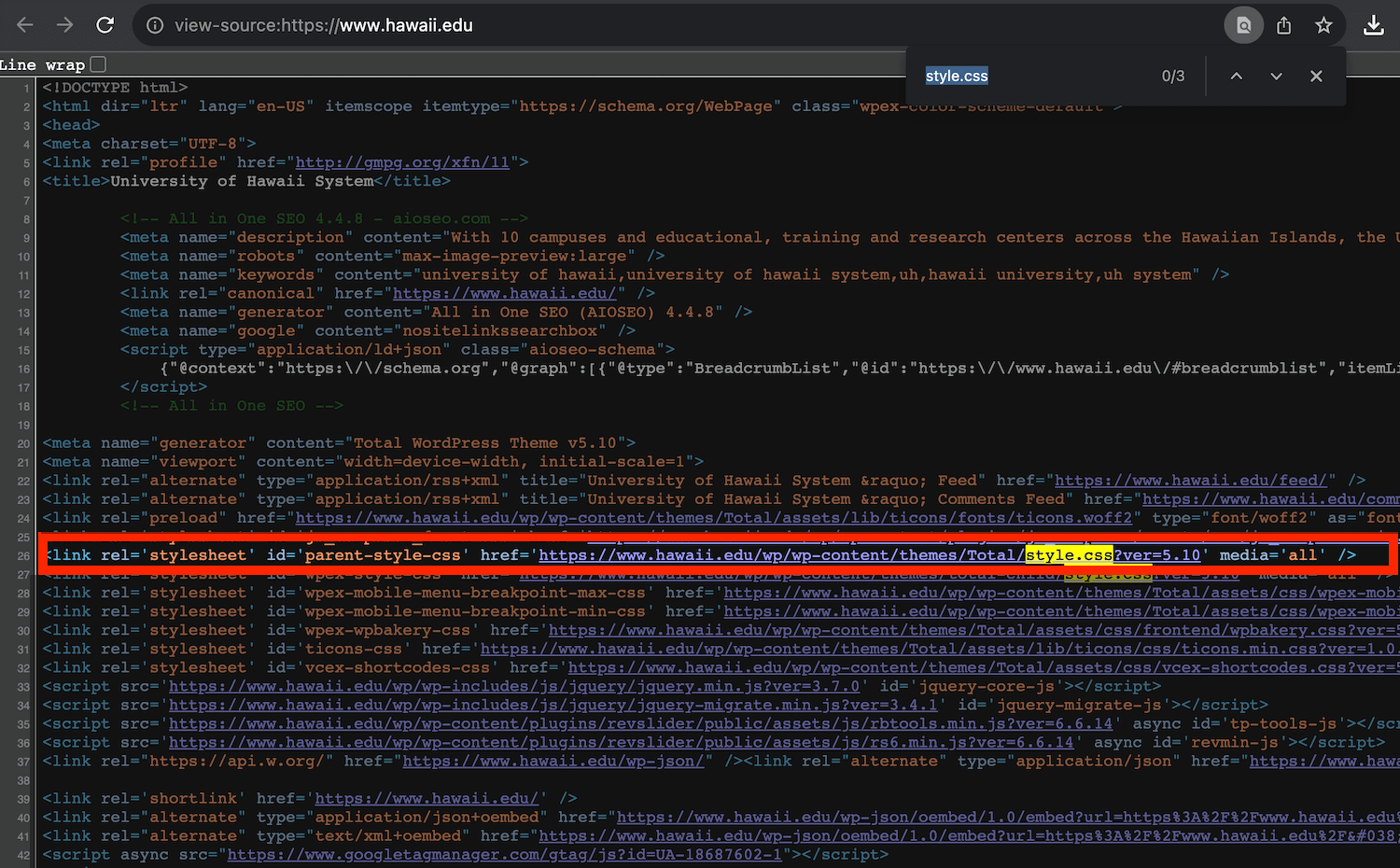Click the 0/3 find results counter
This screenshot has width=1400, height=868.
pyautogui.click(x=1173, y=76)
